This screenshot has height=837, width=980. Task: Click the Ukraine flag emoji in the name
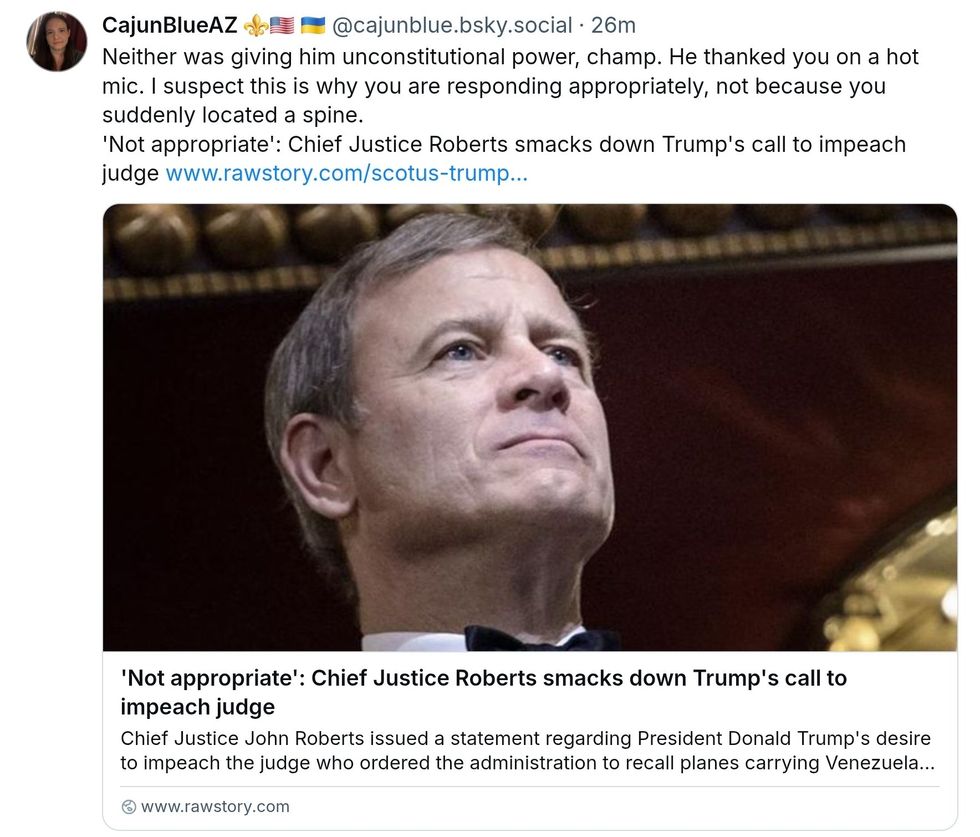pyautogui.click(x=313, y=26)
